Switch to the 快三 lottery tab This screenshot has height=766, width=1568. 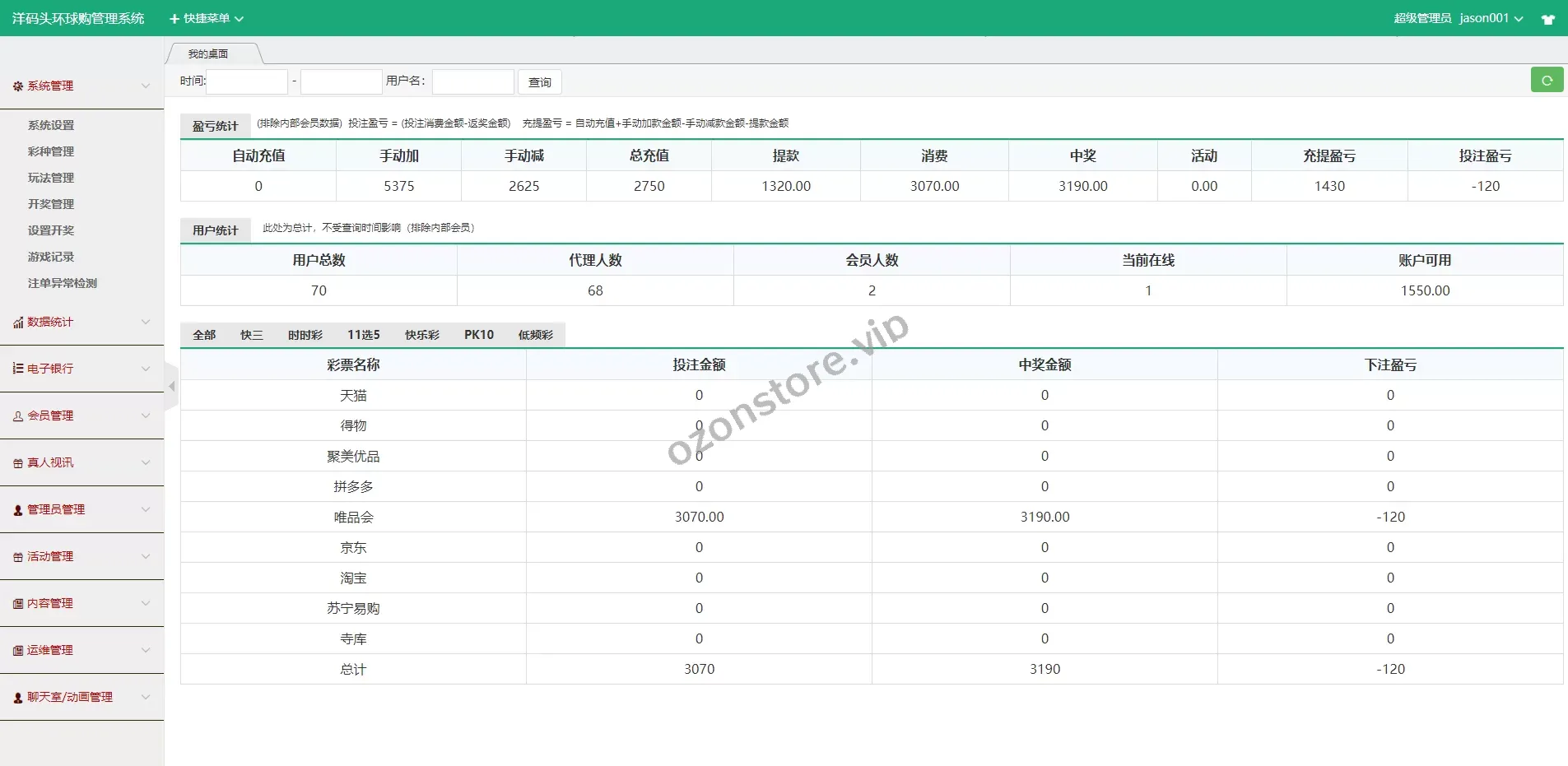(251, 335)
